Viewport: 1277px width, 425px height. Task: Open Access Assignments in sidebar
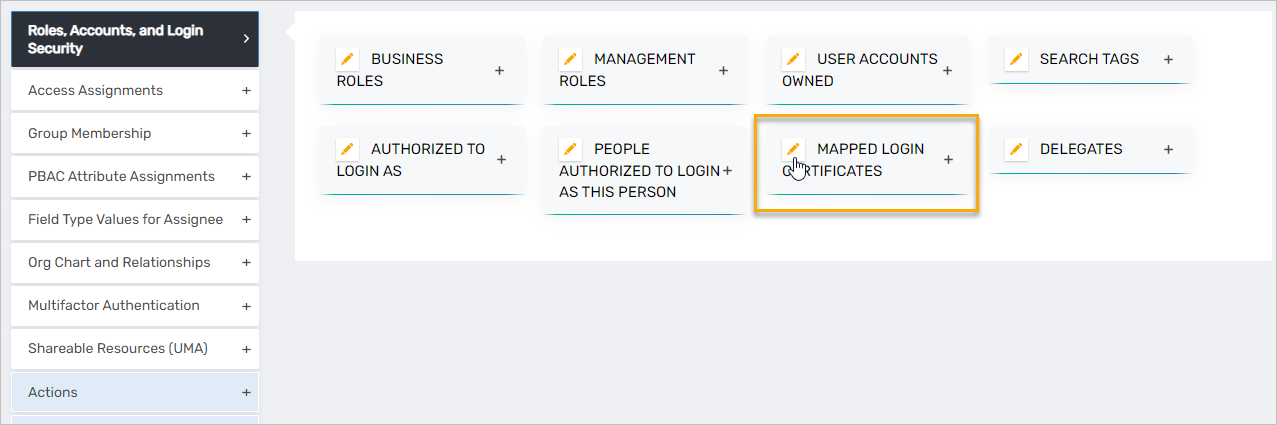95,90
